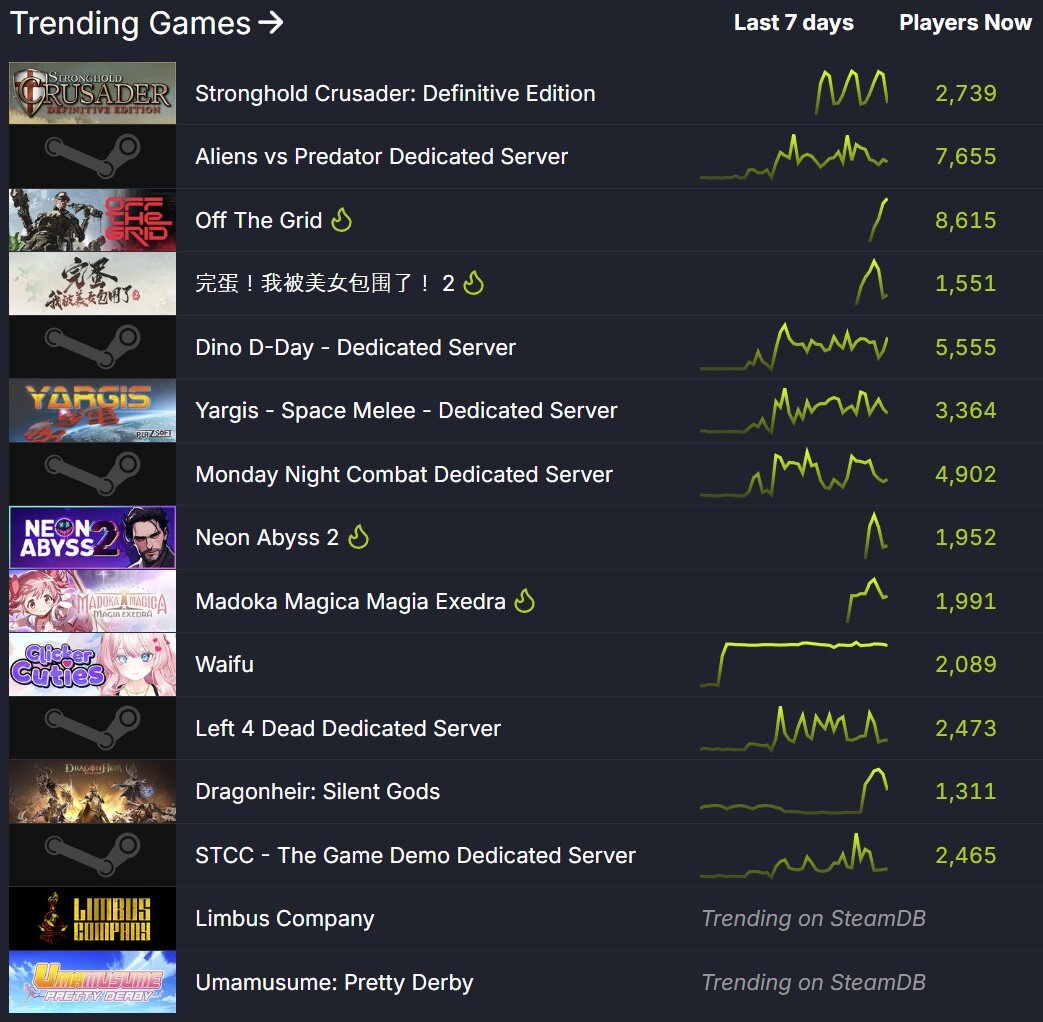This screenshot has width=1043, height=1022.
Task: Open Stronghold Crusader: Definitive Edition title
Action: [x=395, y=93]
